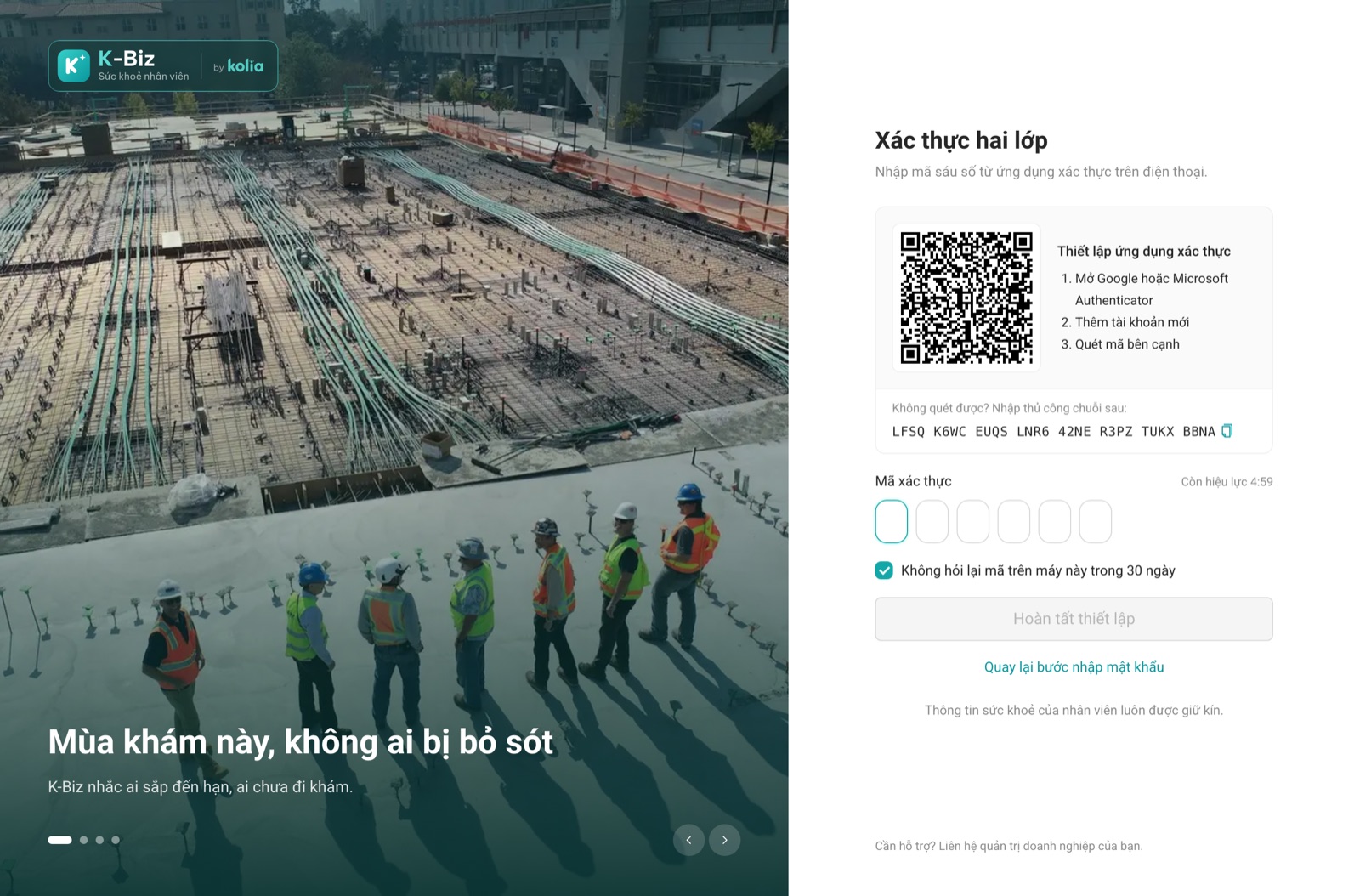Click the 'Hoàn tất thiết lập' button
The height and width of the screenshot is (896, 1360).
click(x=1074, y=619)
